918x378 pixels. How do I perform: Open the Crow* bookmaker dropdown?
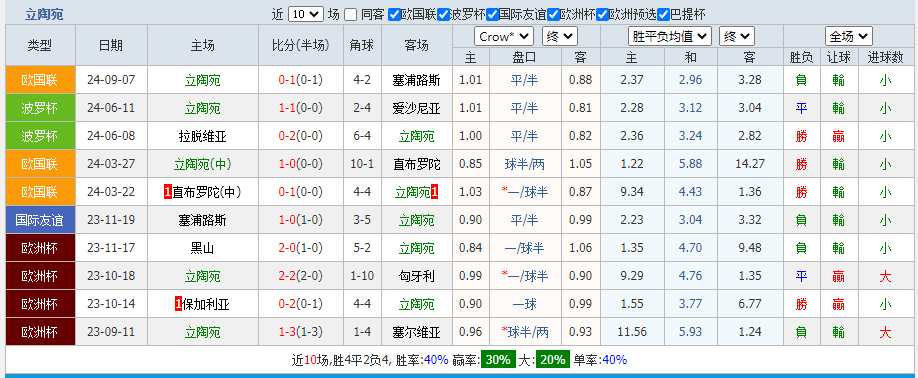tap(503, 37)
